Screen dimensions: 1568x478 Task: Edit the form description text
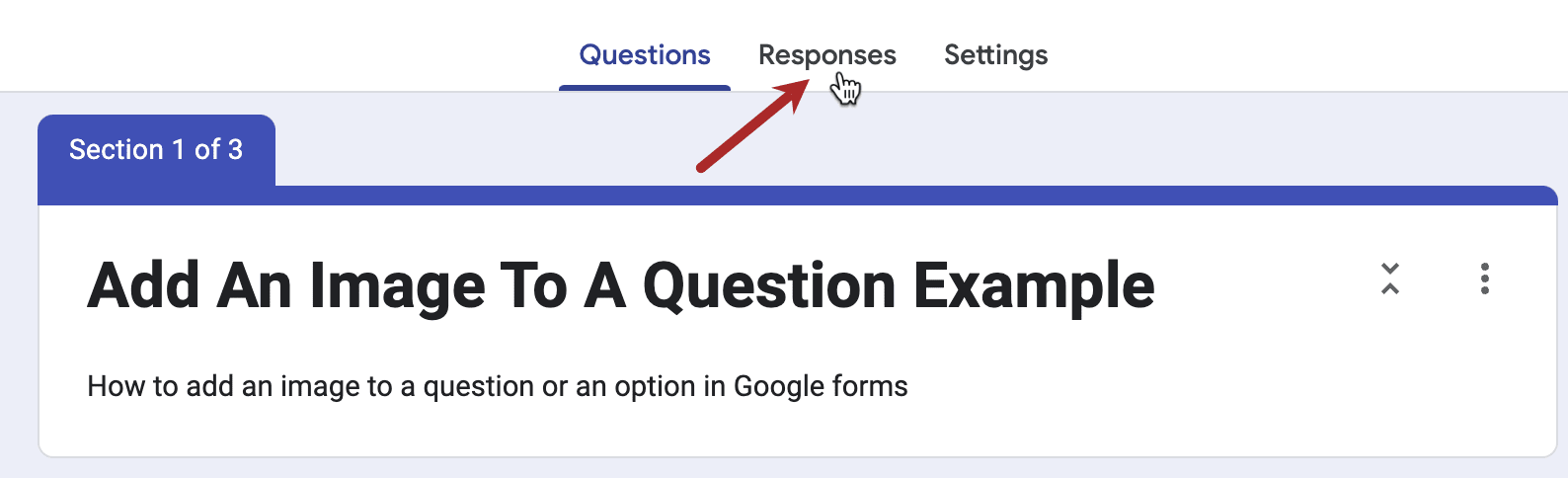click(497, 386)
